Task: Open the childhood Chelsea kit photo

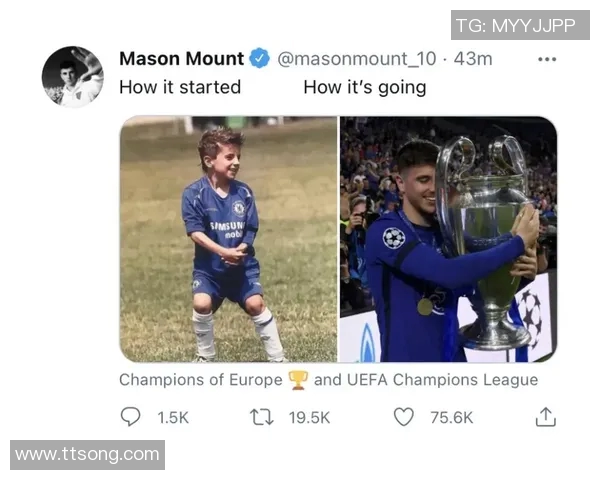Action: (x=228, y=239)
